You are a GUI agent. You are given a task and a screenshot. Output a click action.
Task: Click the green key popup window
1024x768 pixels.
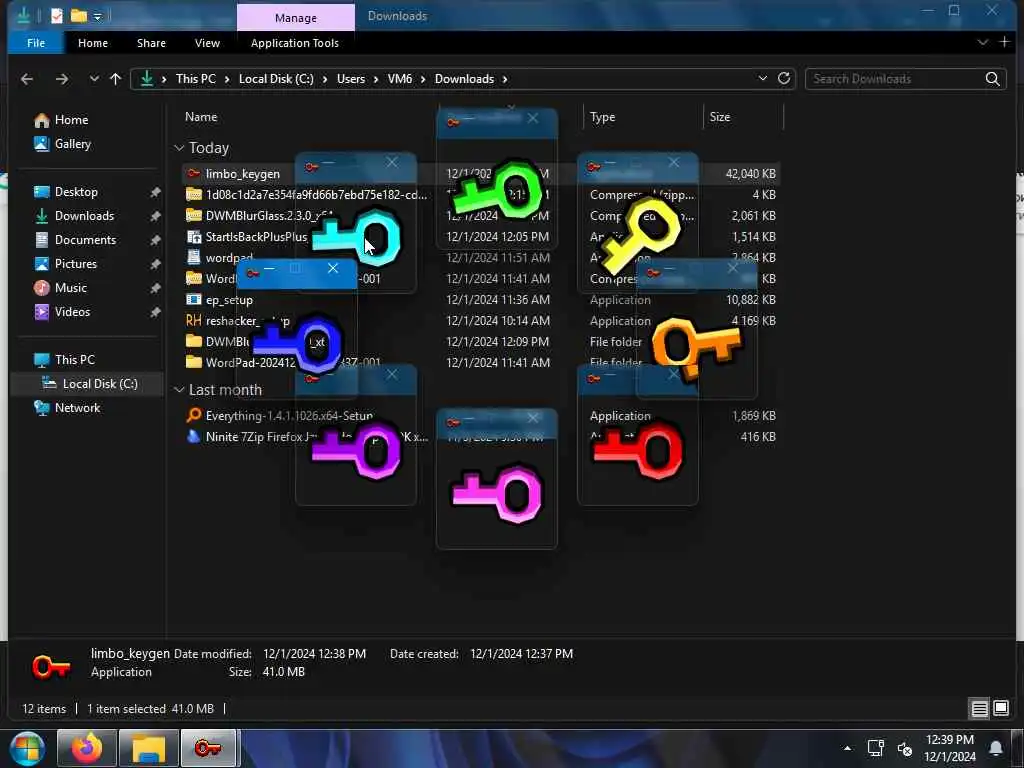click(x=497, y=180)
